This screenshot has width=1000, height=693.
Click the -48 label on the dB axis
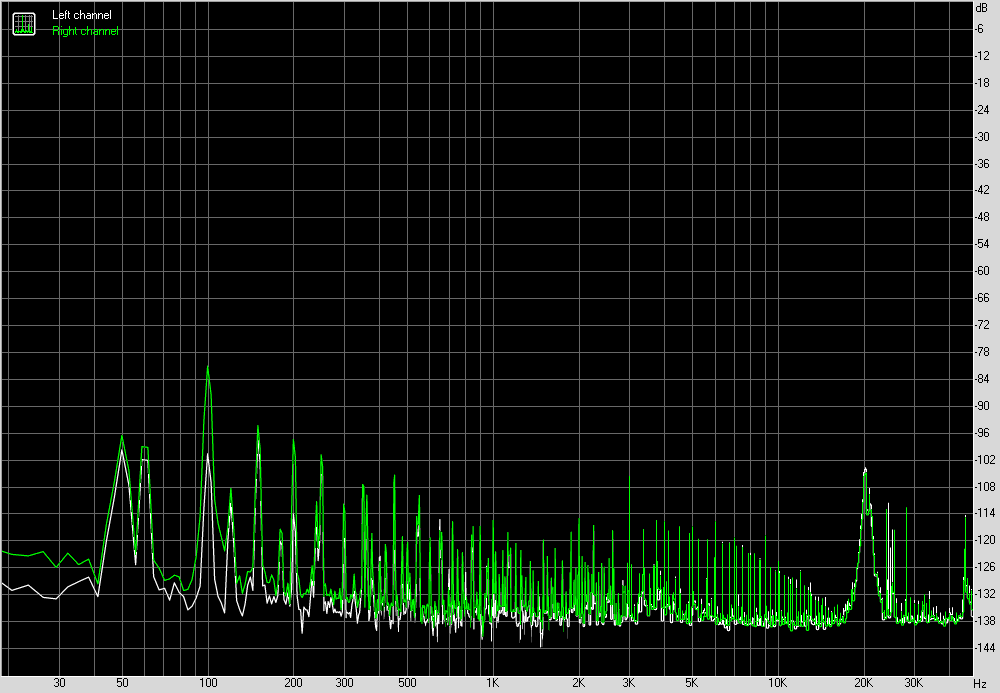tap(980, 217)
